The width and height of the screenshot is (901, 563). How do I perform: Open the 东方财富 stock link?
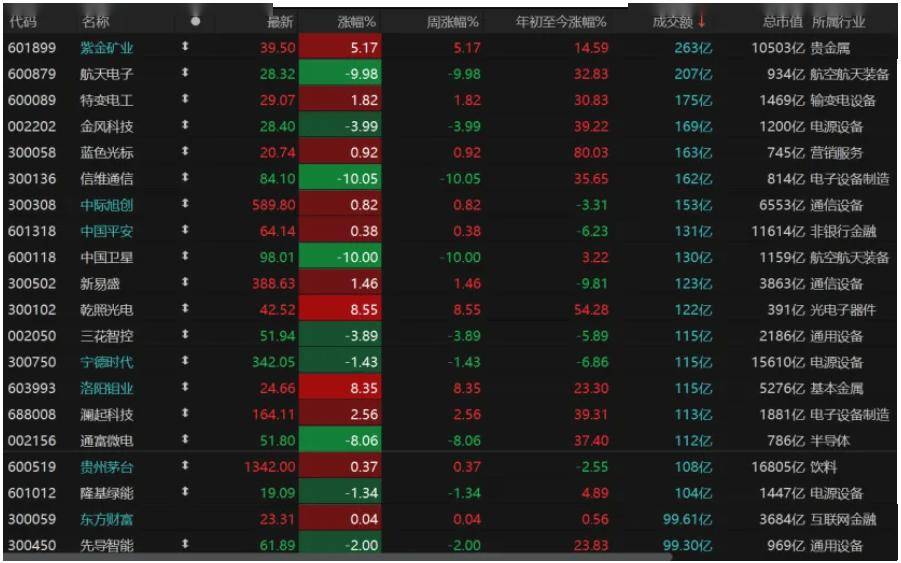coord(106,519)
